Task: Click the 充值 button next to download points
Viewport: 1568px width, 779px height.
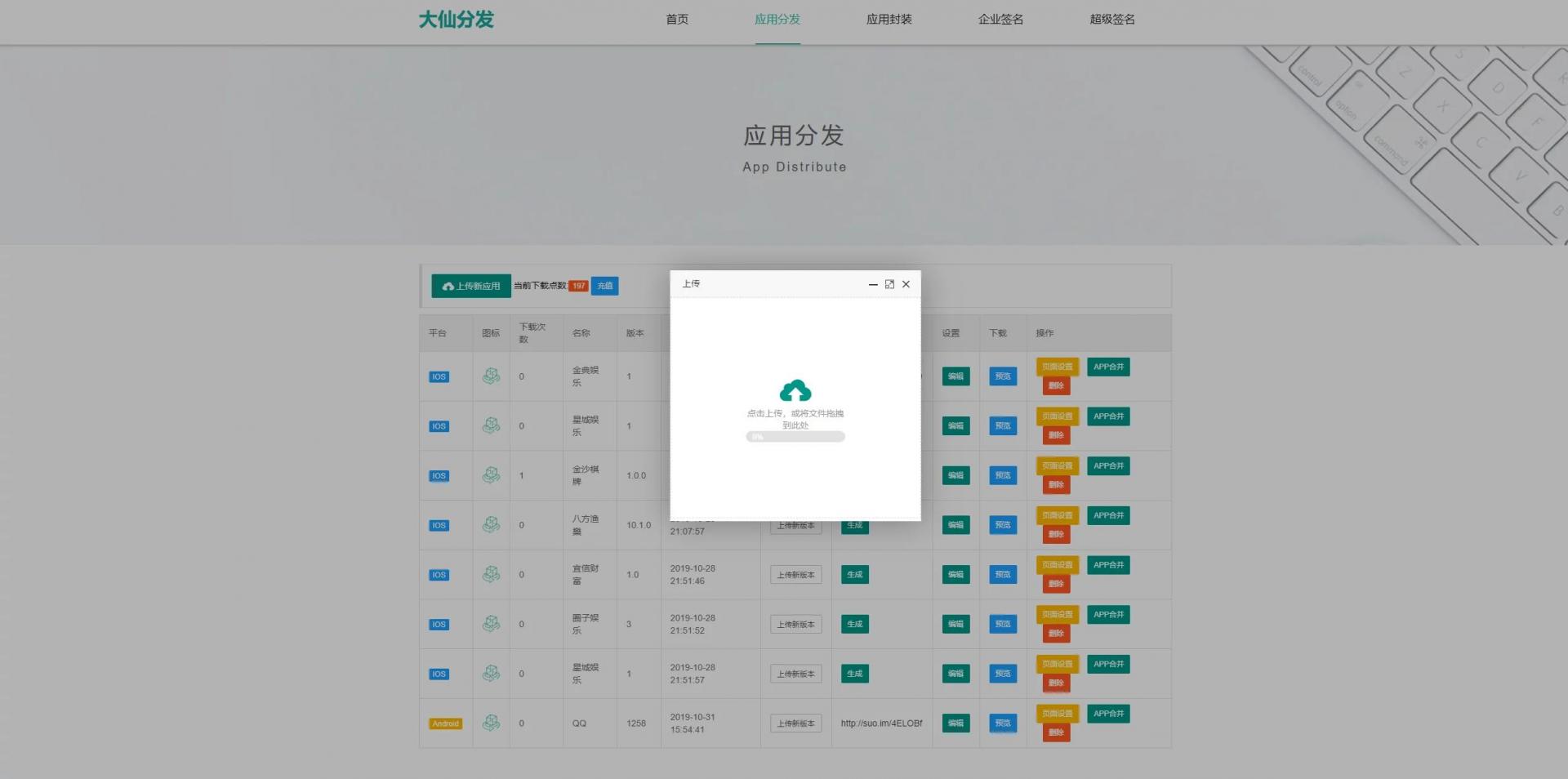Action: (x=604, y=286)
